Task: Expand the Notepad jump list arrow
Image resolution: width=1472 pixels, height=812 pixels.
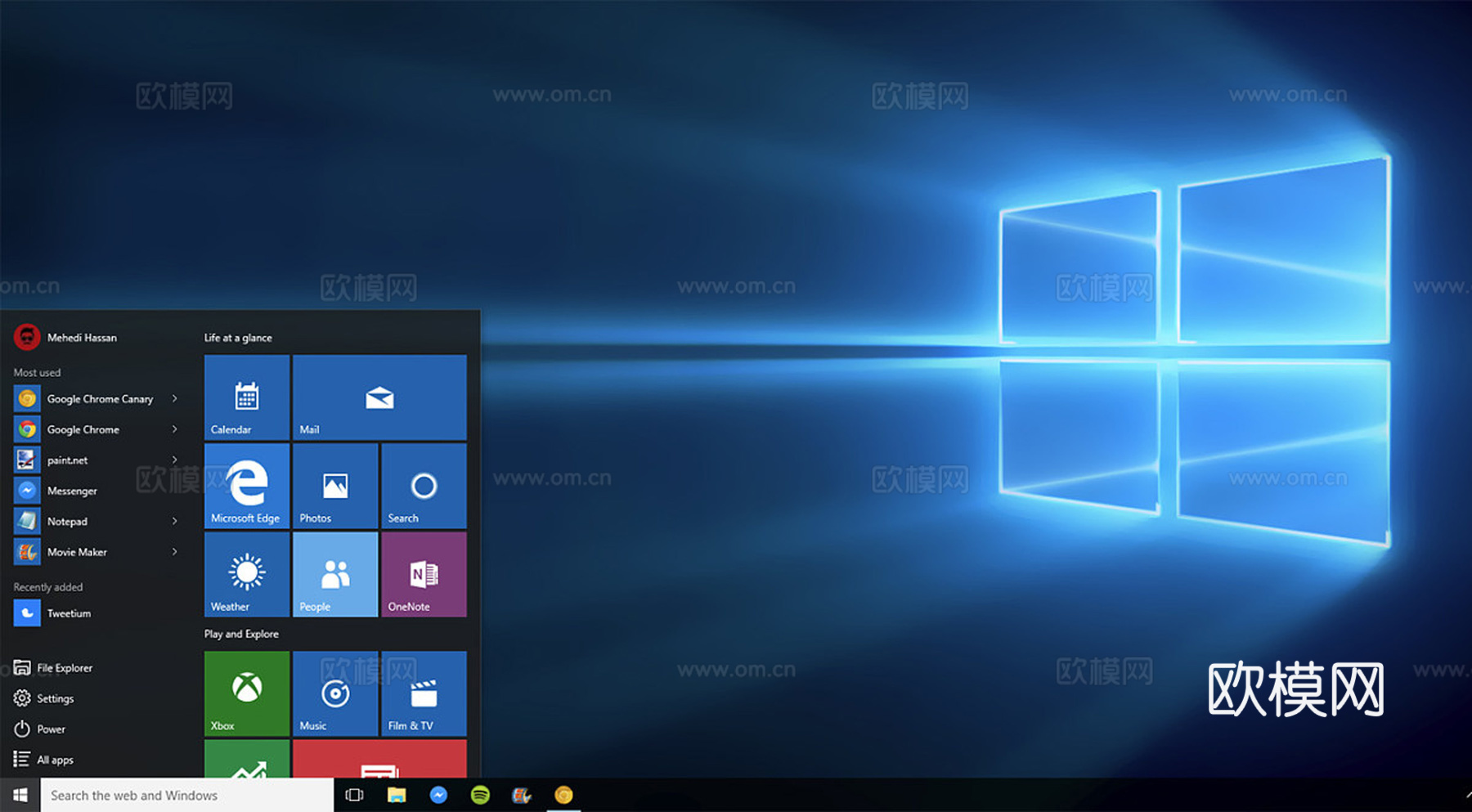Action: pyautogui.click(x=175, y=521)
